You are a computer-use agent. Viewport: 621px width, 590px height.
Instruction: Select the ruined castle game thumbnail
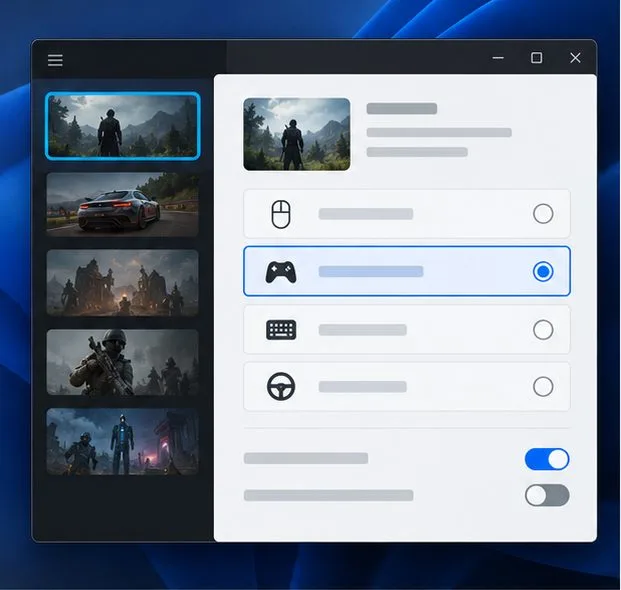122,283
